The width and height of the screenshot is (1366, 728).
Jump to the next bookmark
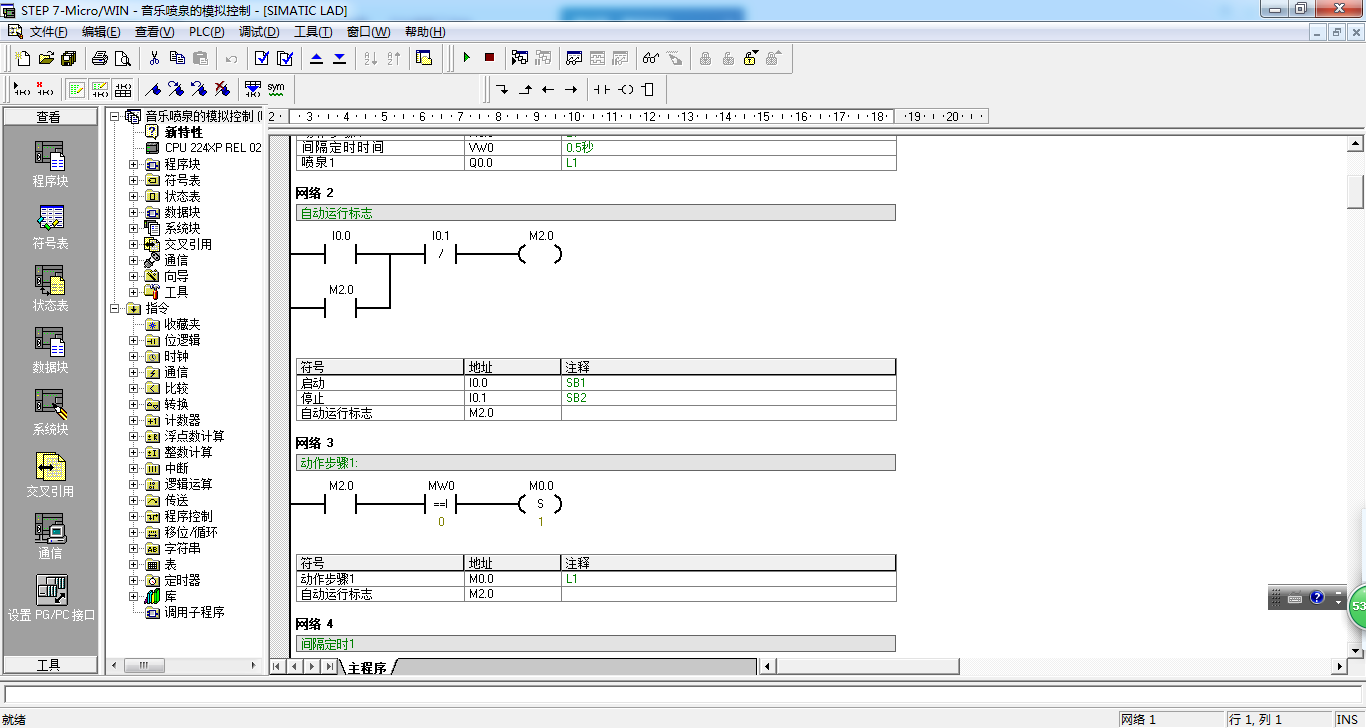tap(176, 89)
